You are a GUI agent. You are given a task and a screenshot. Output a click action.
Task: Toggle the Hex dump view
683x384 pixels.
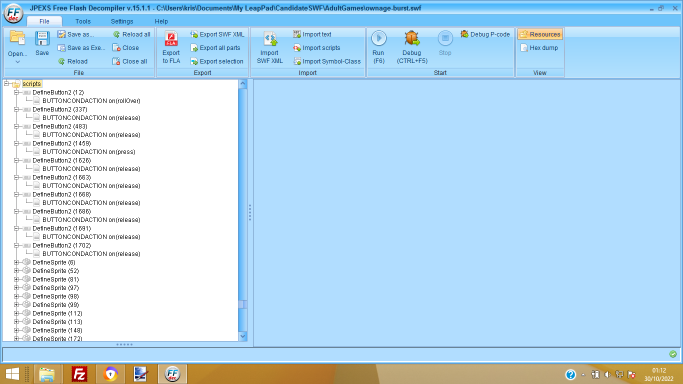click(539, 48)
